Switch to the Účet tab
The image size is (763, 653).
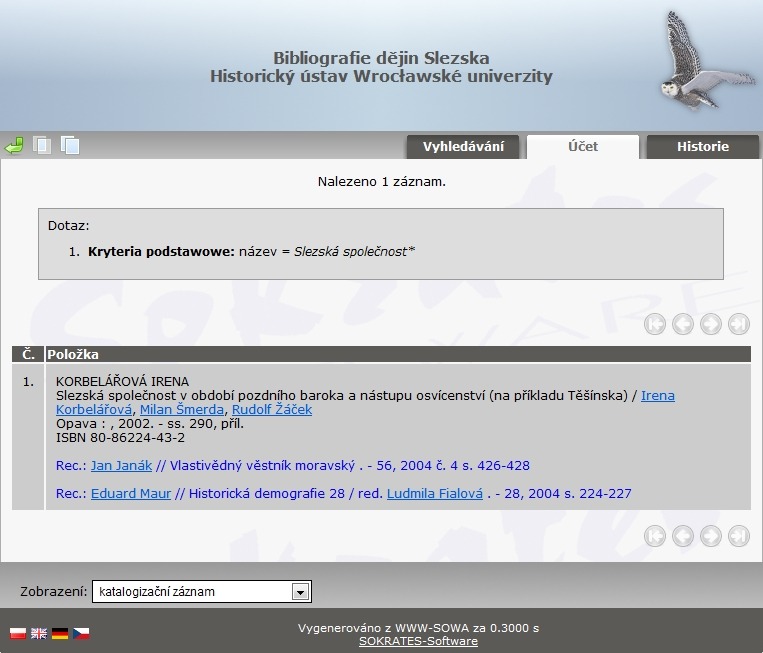click(582, 146)
